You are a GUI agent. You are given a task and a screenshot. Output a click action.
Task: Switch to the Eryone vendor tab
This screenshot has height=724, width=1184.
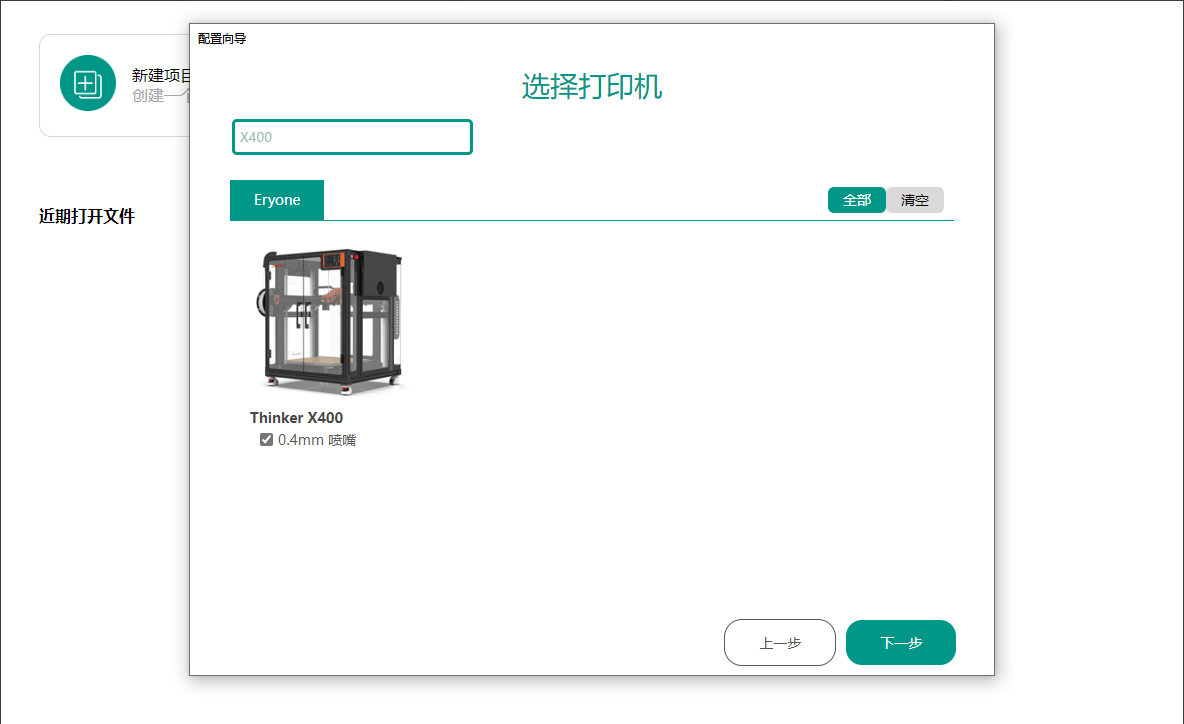[x=277, y=200]
